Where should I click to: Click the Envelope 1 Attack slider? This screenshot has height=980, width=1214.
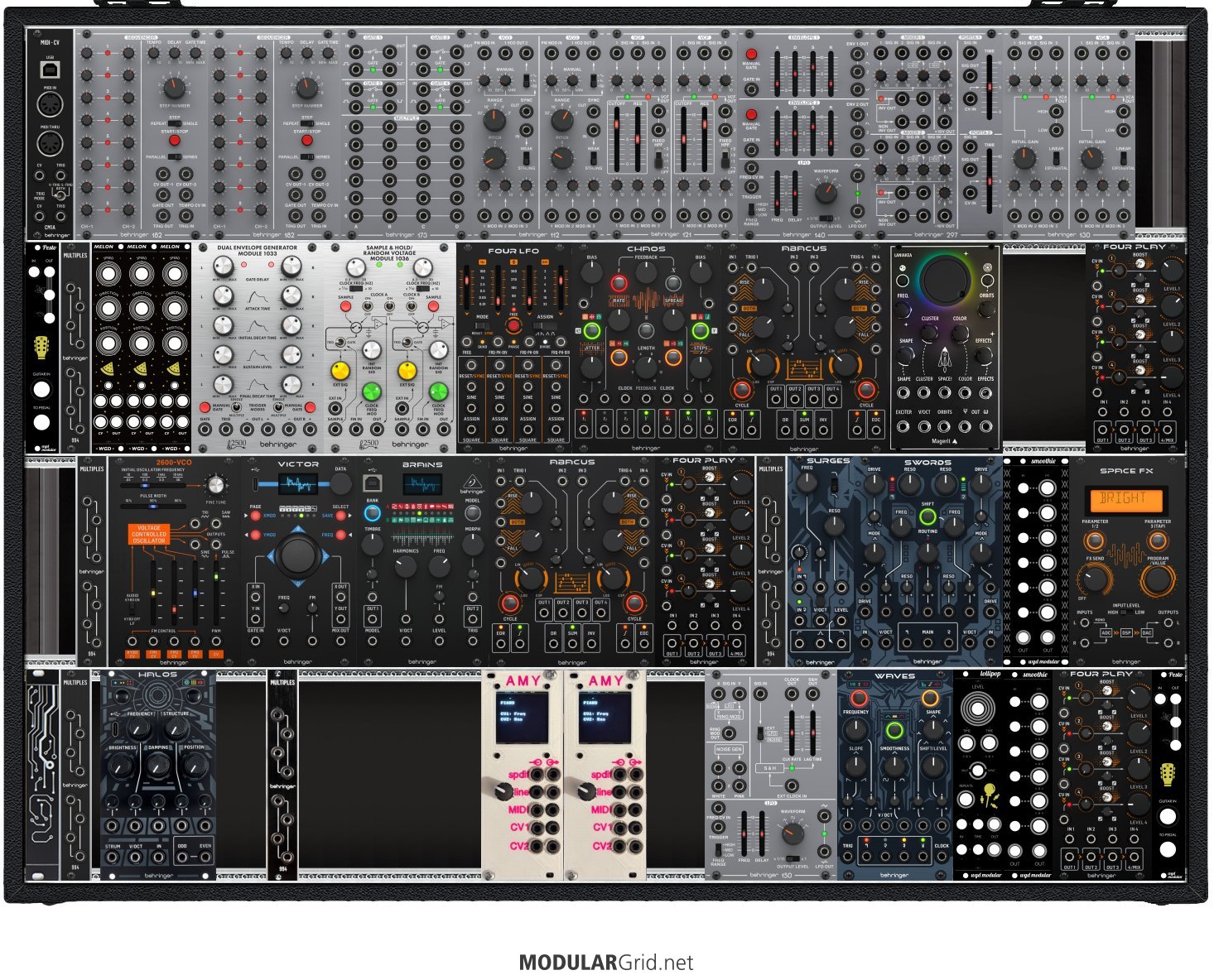pos(777,73)
